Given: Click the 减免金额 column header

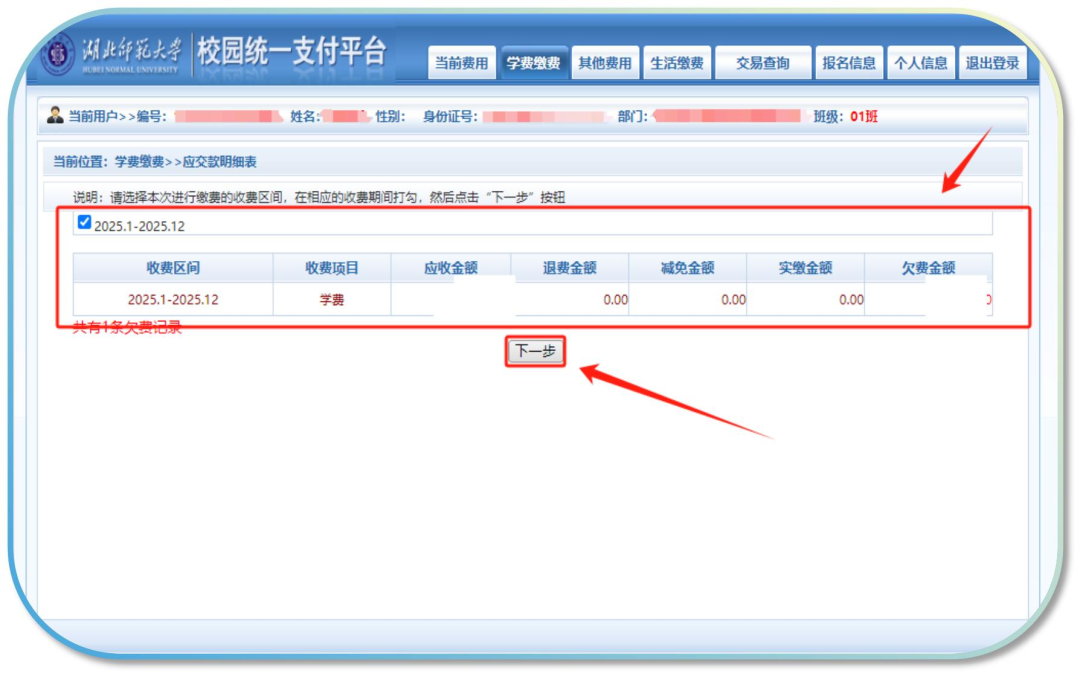Looking at the screenshot, I should tap(687, 268).
